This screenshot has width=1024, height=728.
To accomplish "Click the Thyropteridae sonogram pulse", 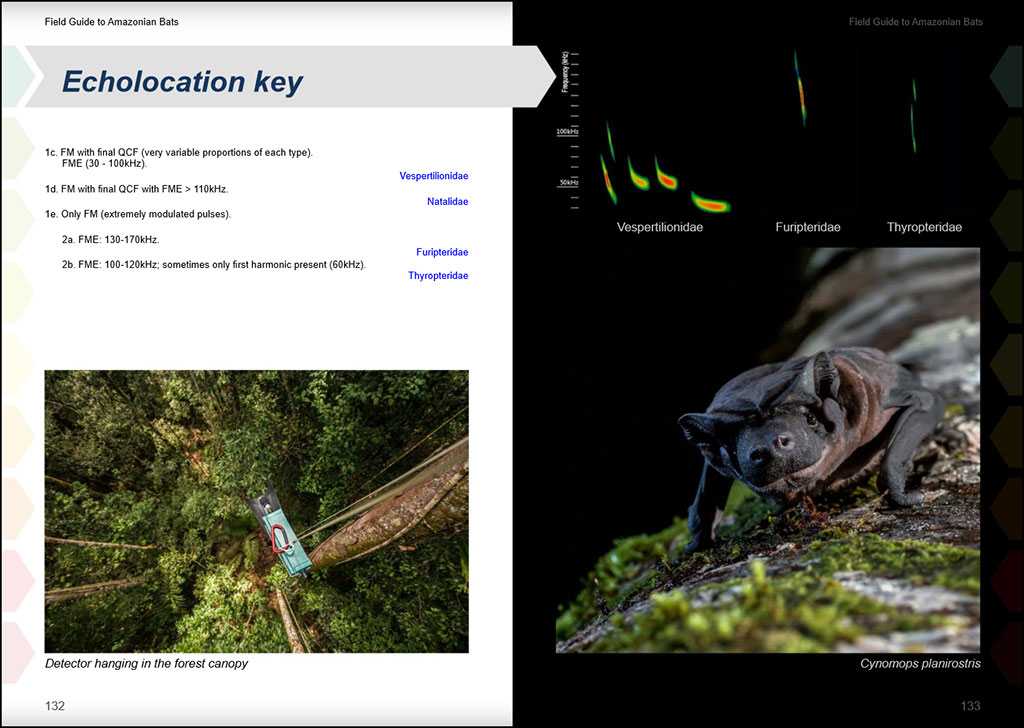I will click(x=913, y=115).
